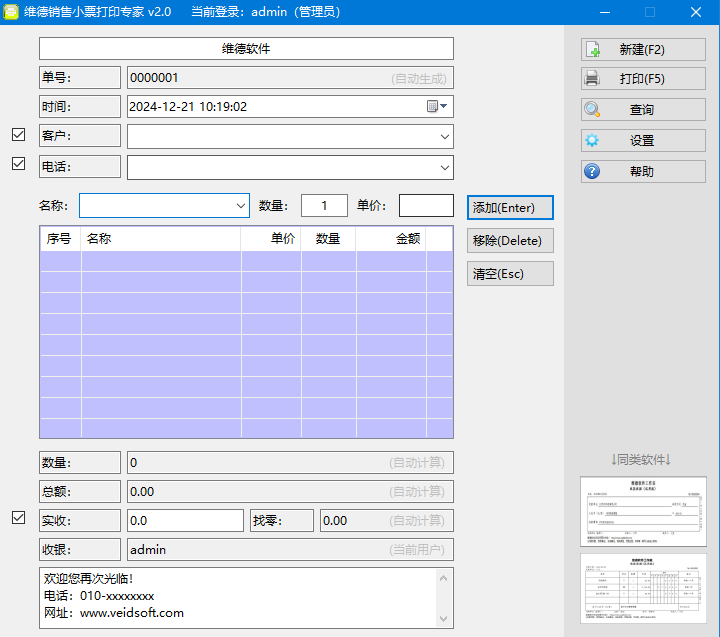Toggle the 电话 checkbox
The image size is (720, 637).
click(18, 164)
